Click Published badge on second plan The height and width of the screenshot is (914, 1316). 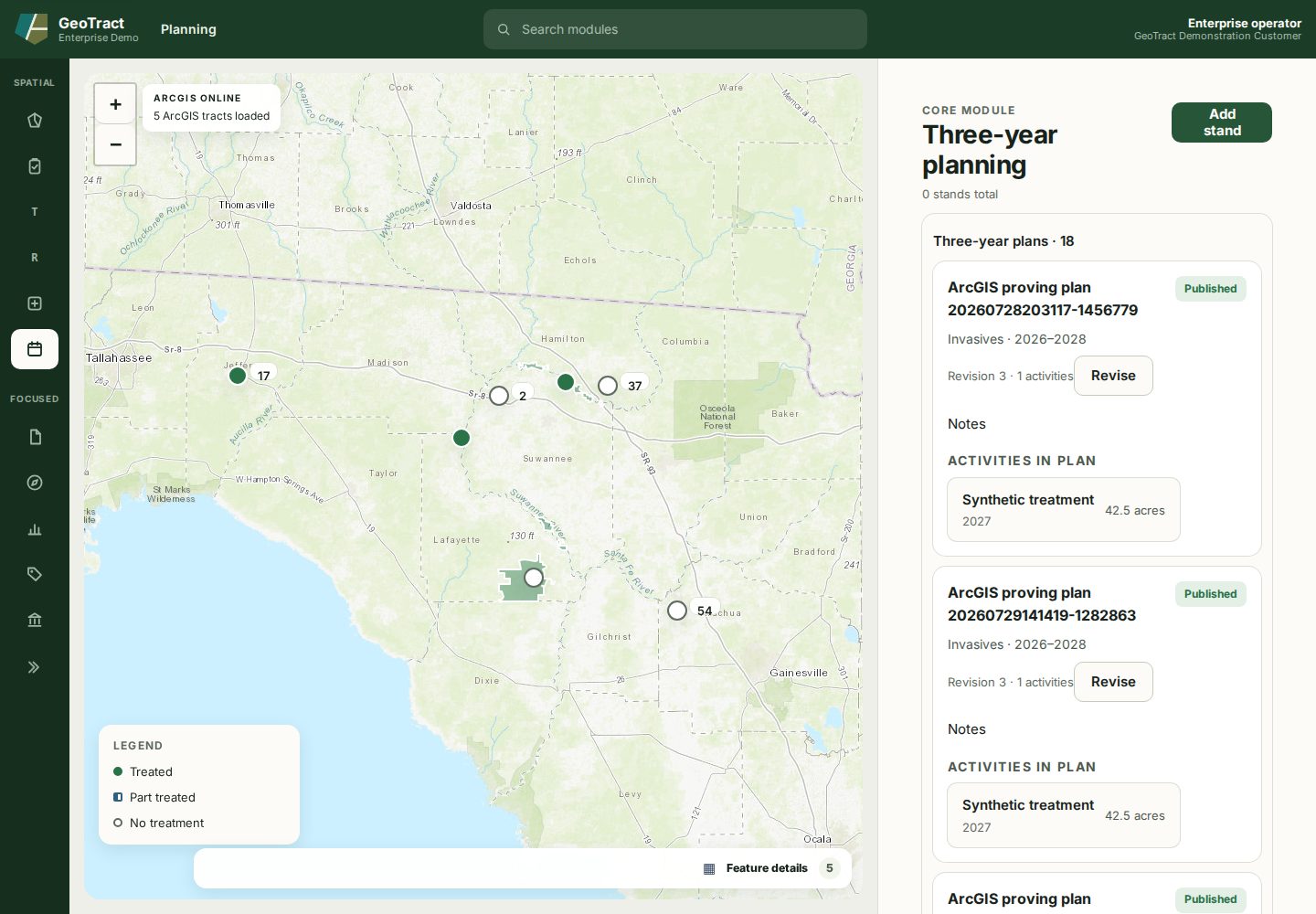coord(1210,594)
